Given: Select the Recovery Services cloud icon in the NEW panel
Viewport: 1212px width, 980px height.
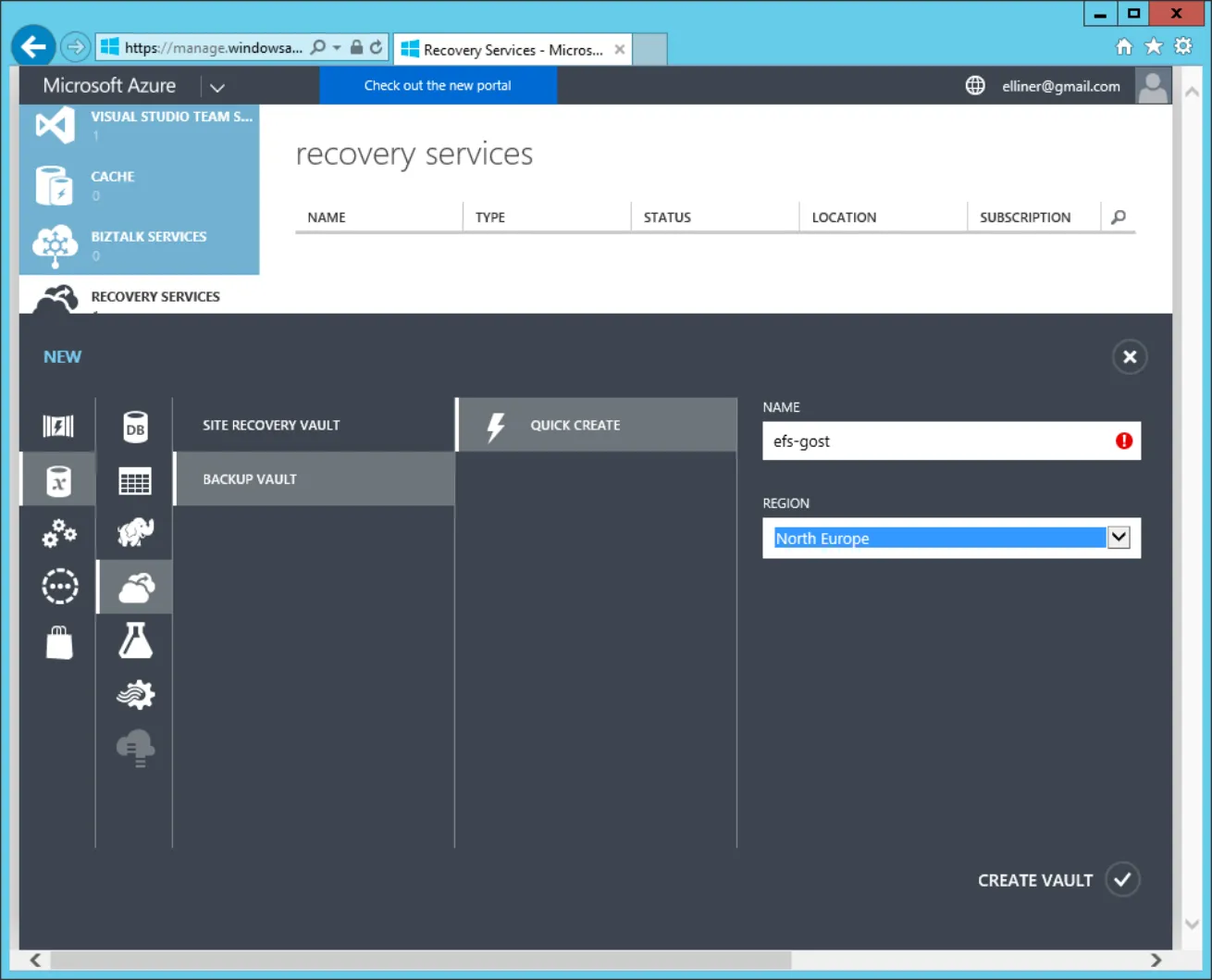Looking at the screenshot, I should 135,587.
